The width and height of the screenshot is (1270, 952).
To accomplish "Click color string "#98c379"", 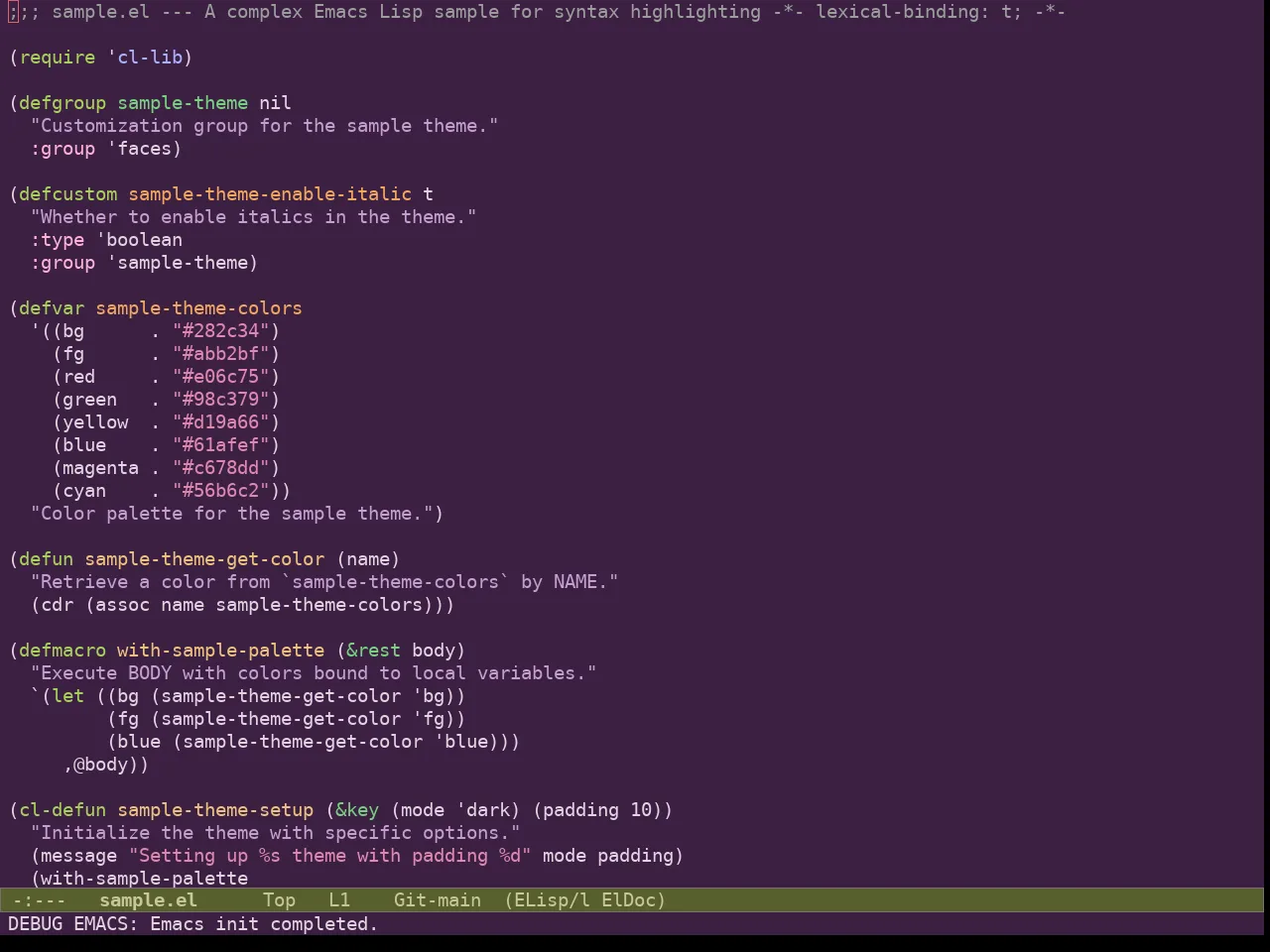I will [221, 400].
